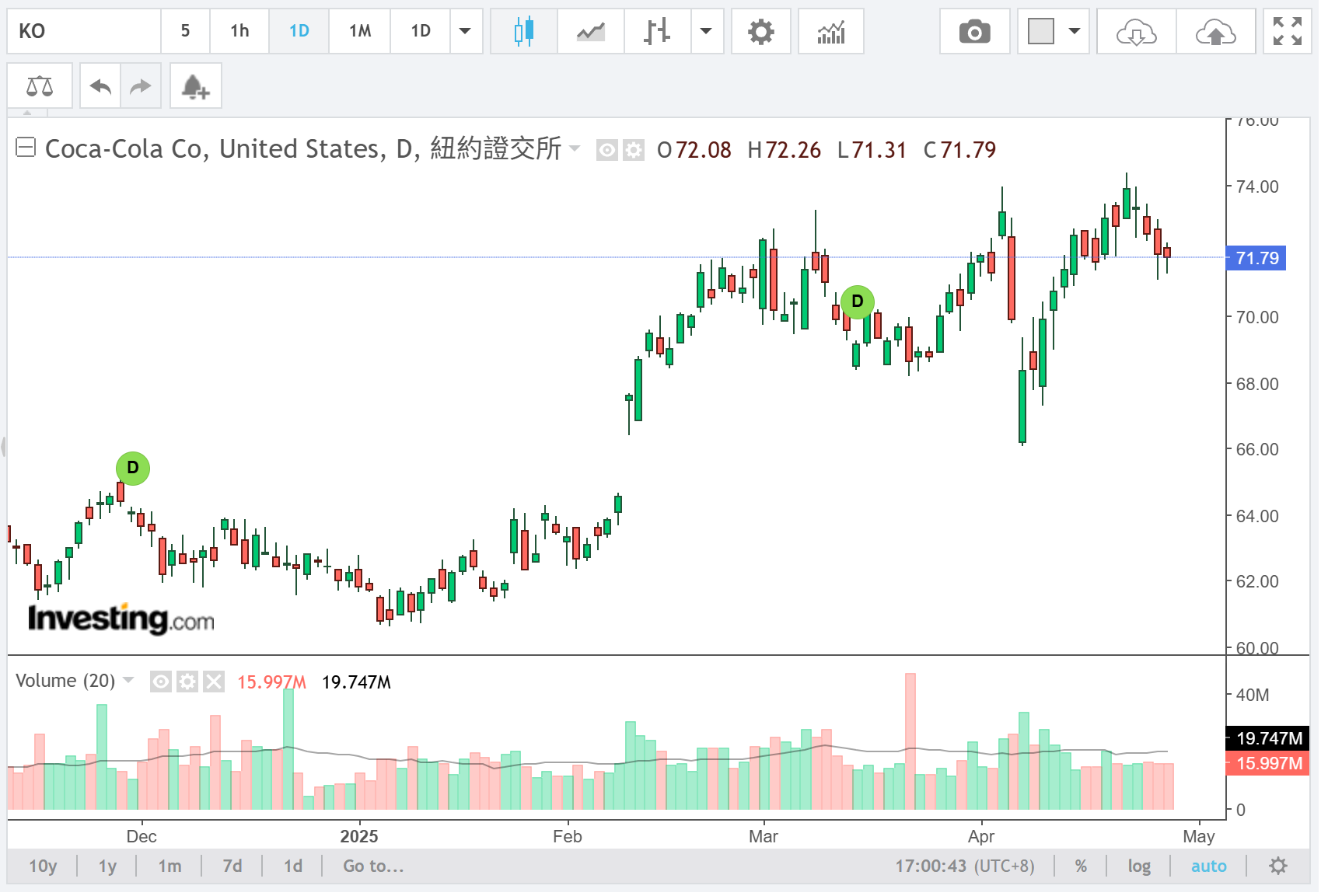The height and width of the screenshot is (896, 1321).
Task: Open the interval dropdown arrow after the second 1D
Action: click(465, 31)
